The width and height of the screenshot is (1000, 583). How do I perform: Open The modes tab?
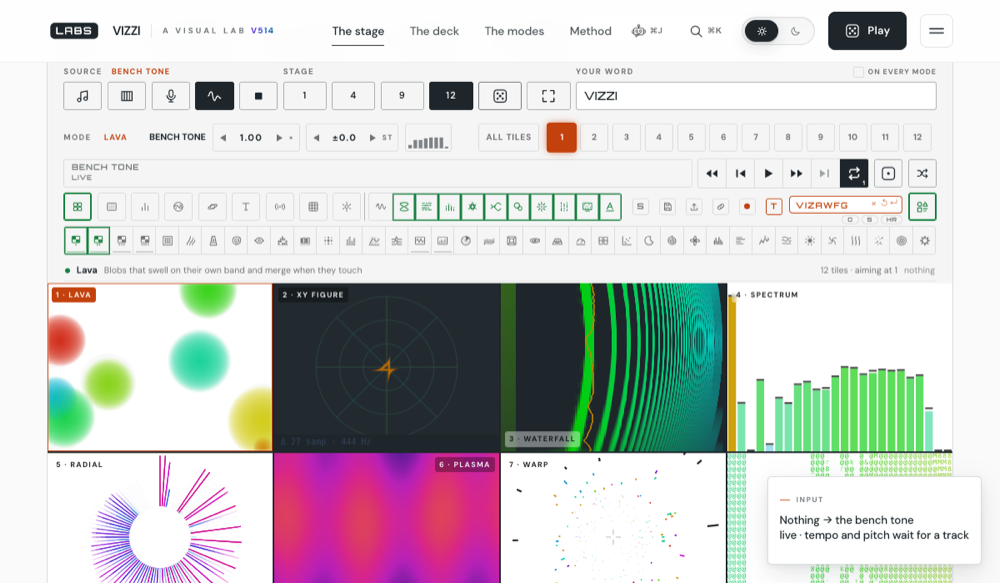point(514,31)
